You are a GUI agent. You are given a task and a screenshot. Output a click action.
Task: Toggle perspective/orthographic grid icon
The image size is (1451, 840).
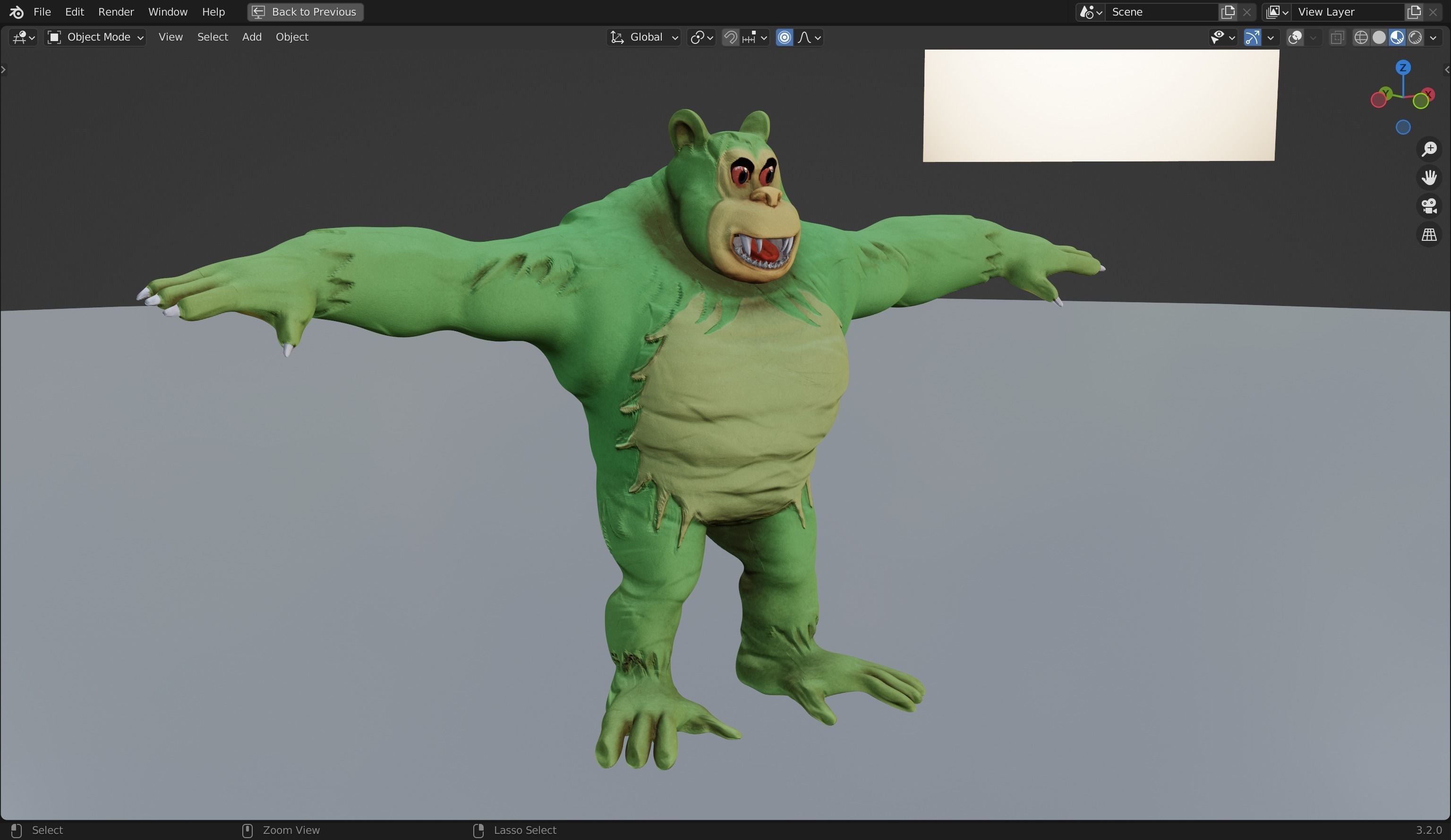1429,234
